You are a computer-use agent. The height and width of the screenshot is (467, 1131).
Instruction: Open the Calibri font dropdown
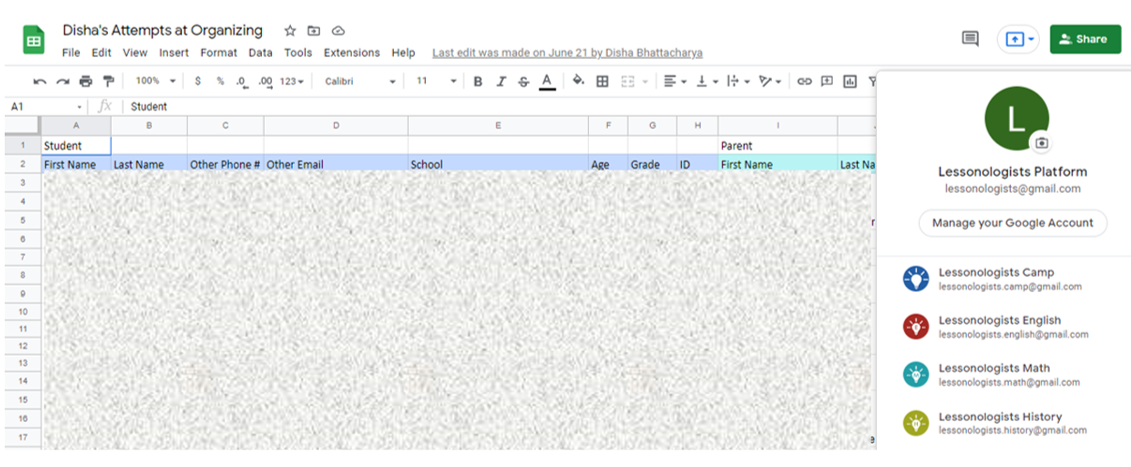pyautogui.click(x=360, y=82)
